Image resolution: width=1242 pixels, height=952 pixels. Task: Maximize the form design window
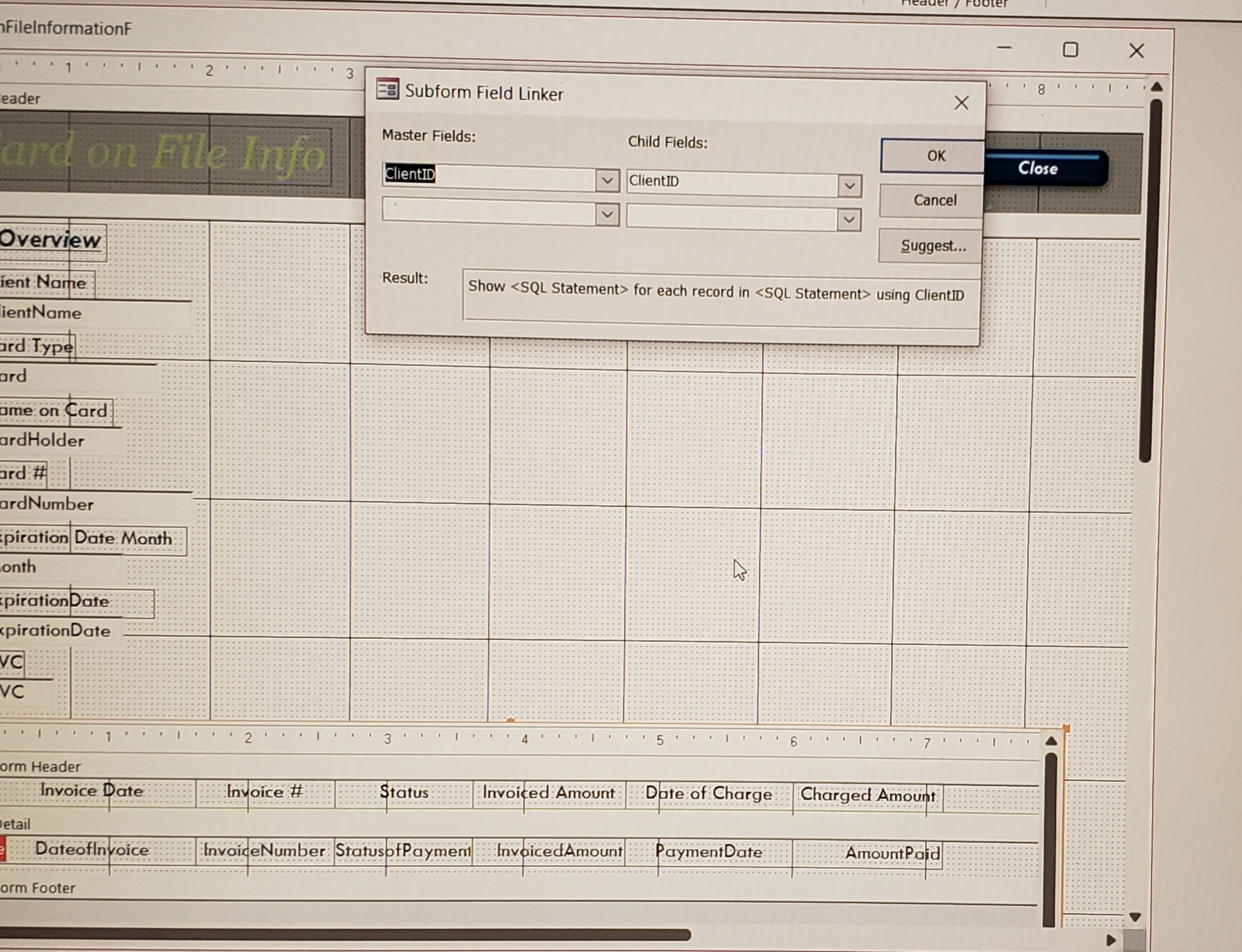click(1070, 49)
